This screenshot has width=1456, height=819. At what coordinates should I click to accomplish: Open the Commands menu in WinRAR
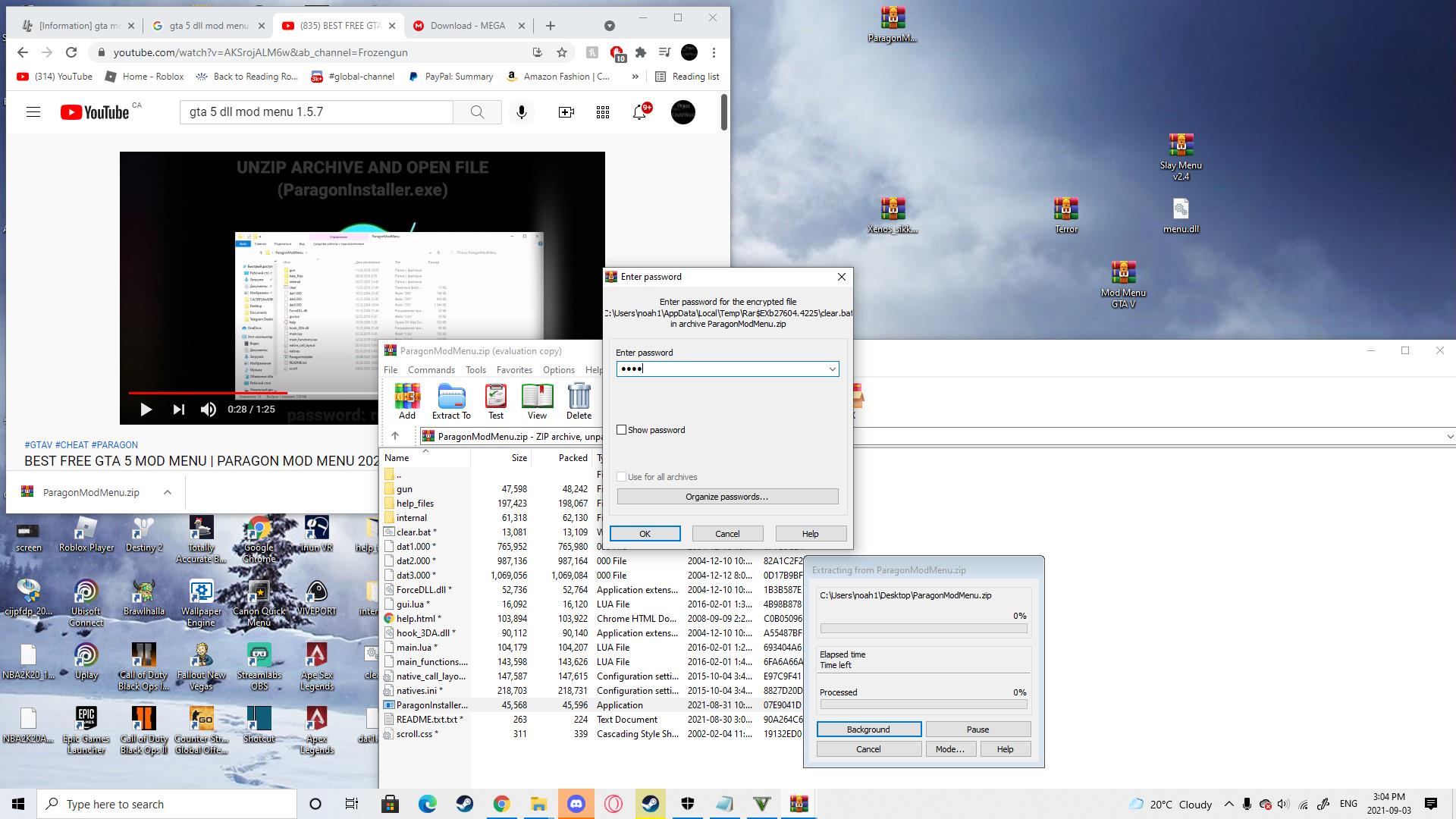click(431, 370)
